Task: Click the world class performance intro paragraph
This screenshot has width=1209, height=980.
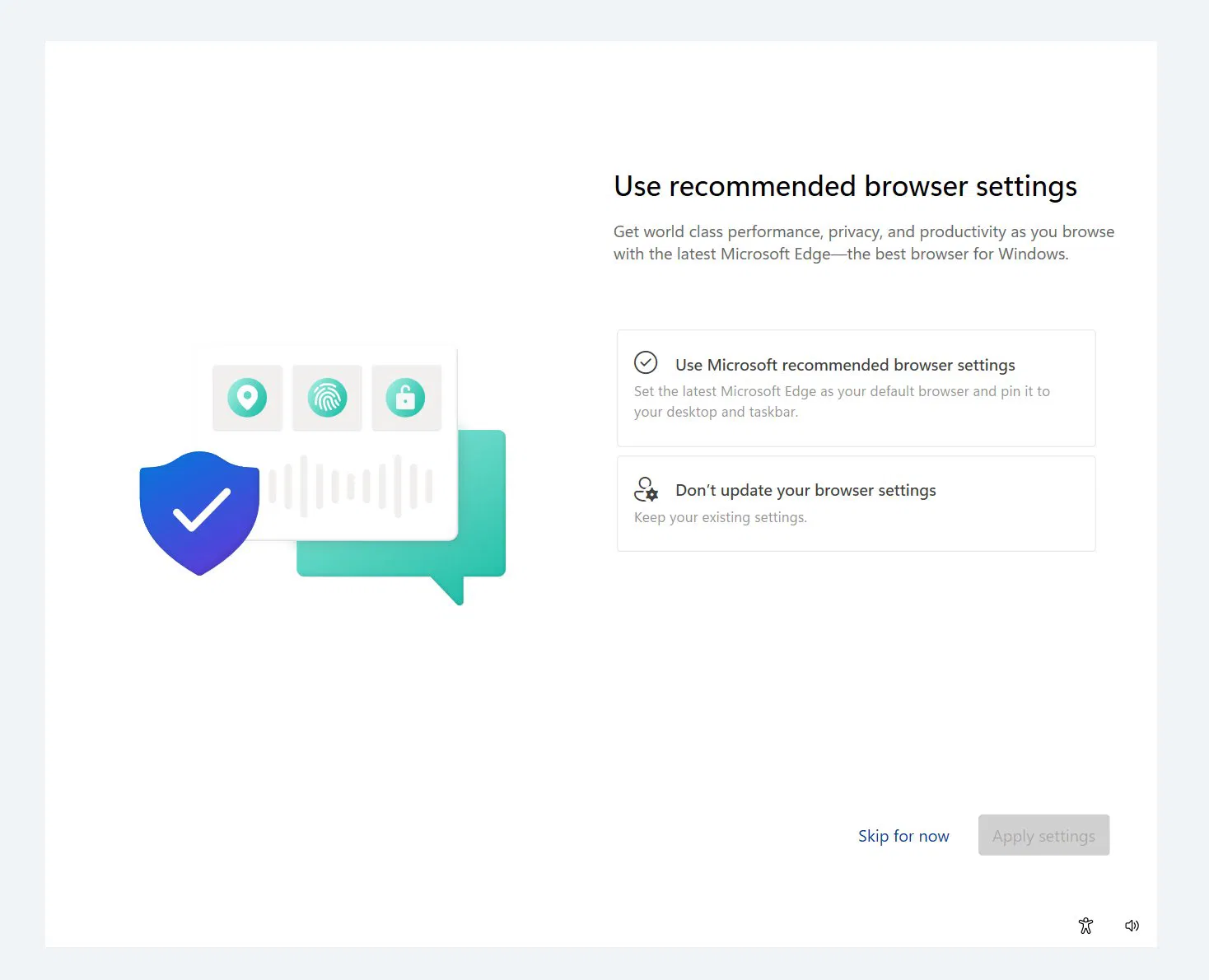Action: (x=863, y=243)
